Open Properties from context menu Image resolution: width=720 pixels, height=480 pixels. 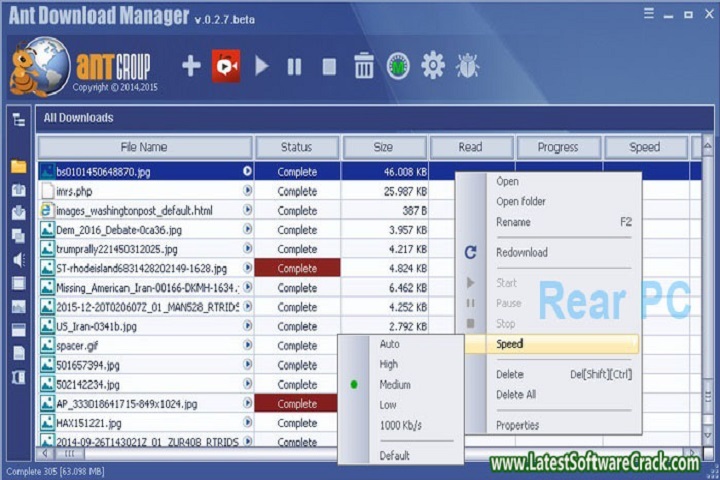(518, 425)
